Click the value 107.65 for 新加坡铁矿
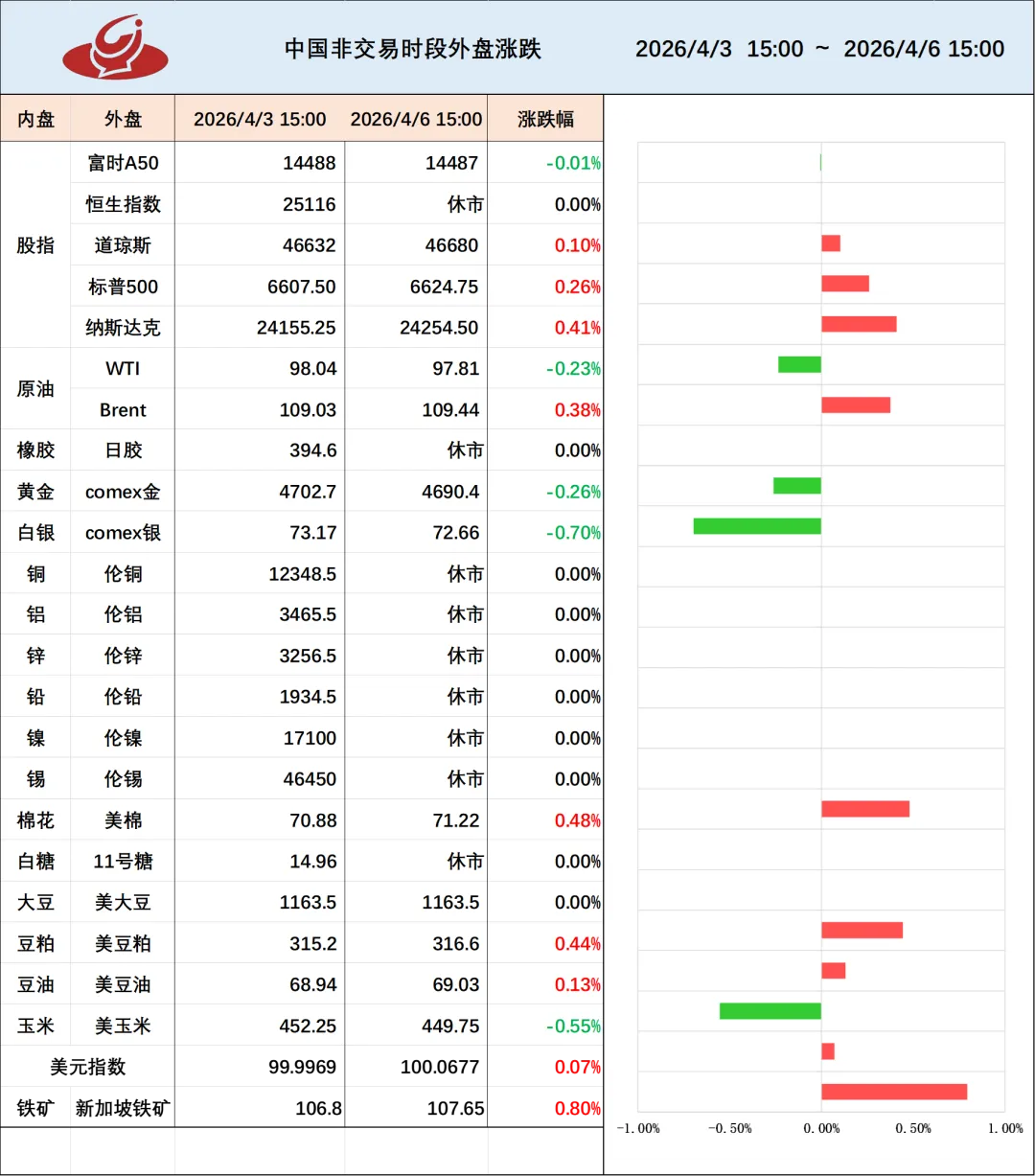Screen dimensions: 1035x1176 (x=455, y=1109)
